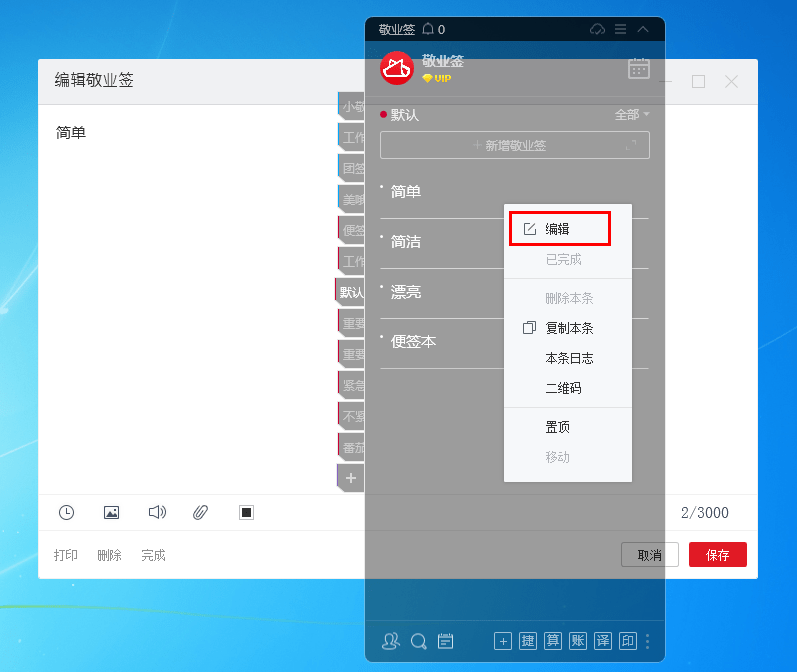Open the 全部 filter dropdown
The image size is (797, 672).
tap(632, 114)
